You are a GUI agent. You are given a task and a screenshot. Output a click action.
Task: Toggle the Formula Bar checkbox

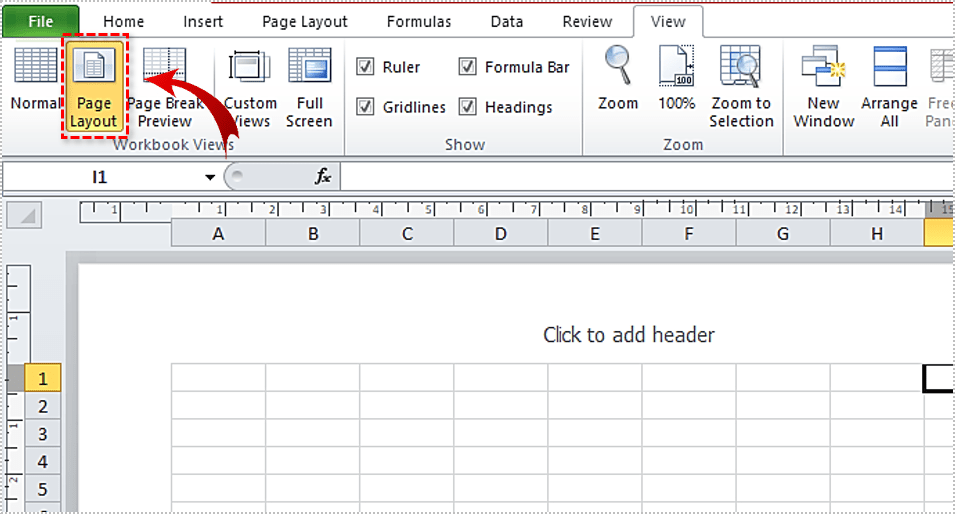pyautogui.click(x=468, y=67)
